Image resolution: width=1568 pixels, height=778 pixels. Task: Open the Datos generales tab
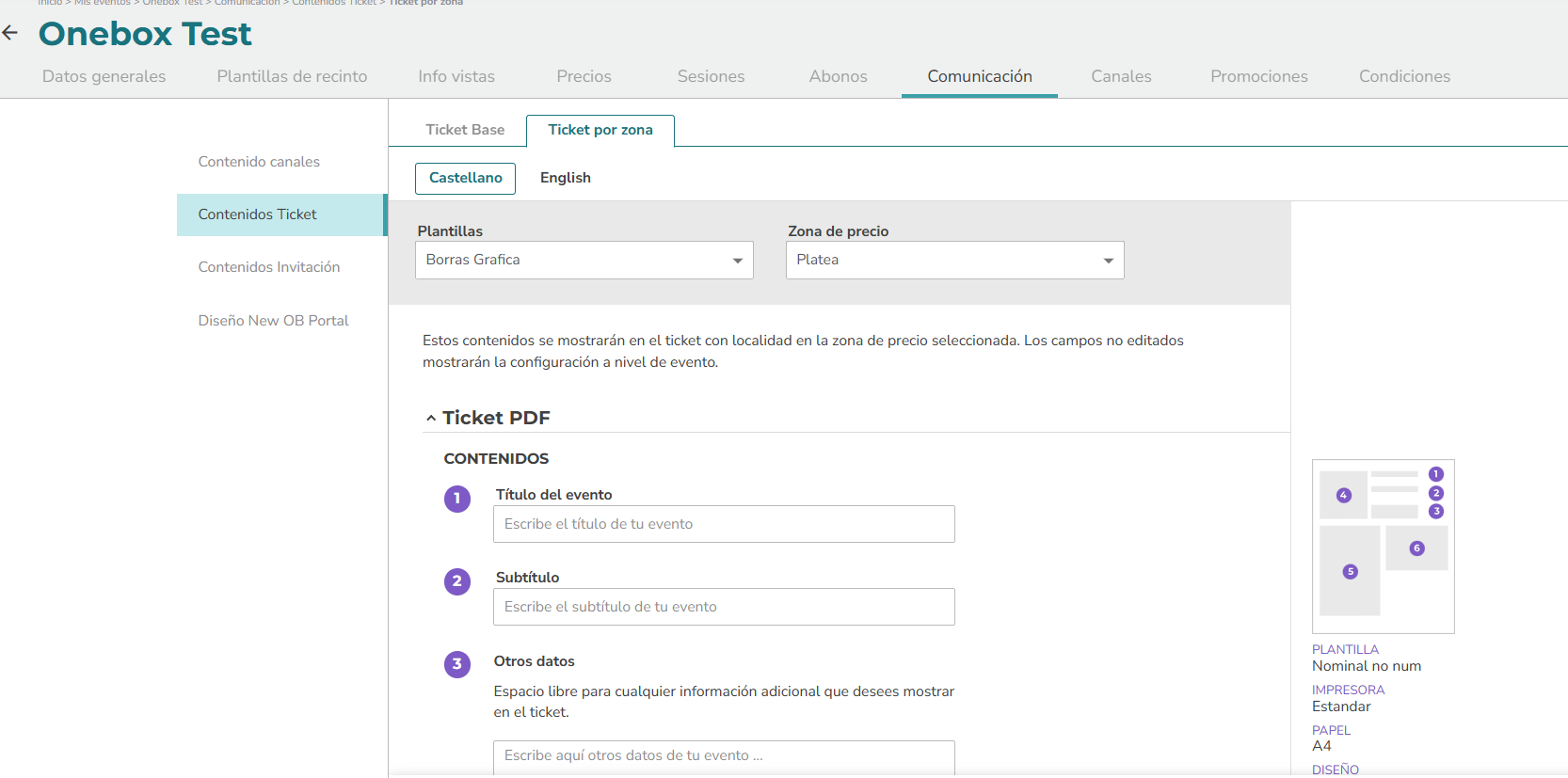pos(104,76)
